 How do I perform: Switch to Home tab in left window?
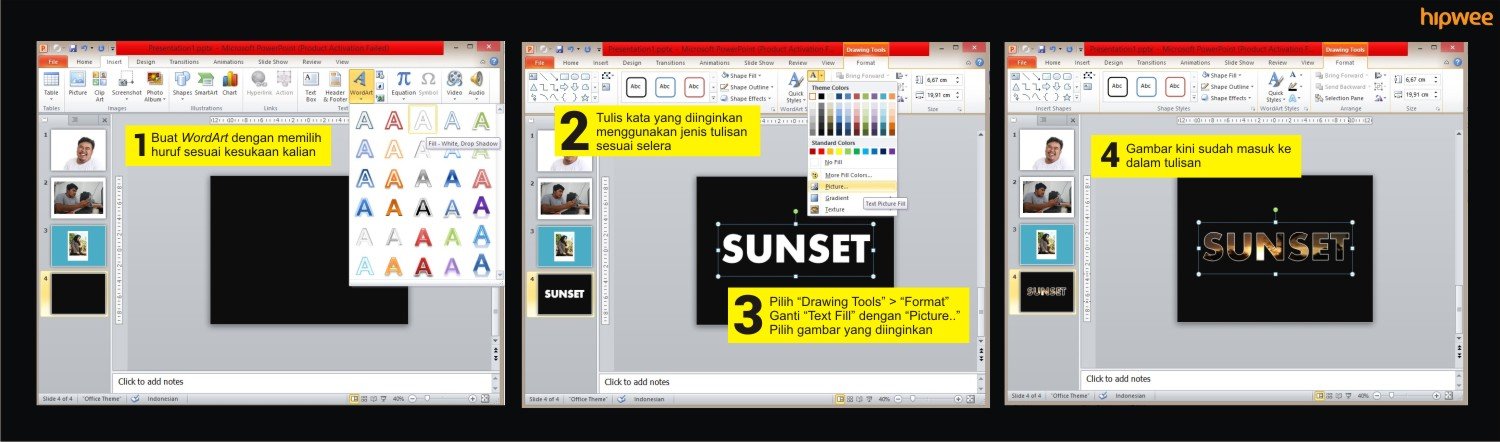84,62
